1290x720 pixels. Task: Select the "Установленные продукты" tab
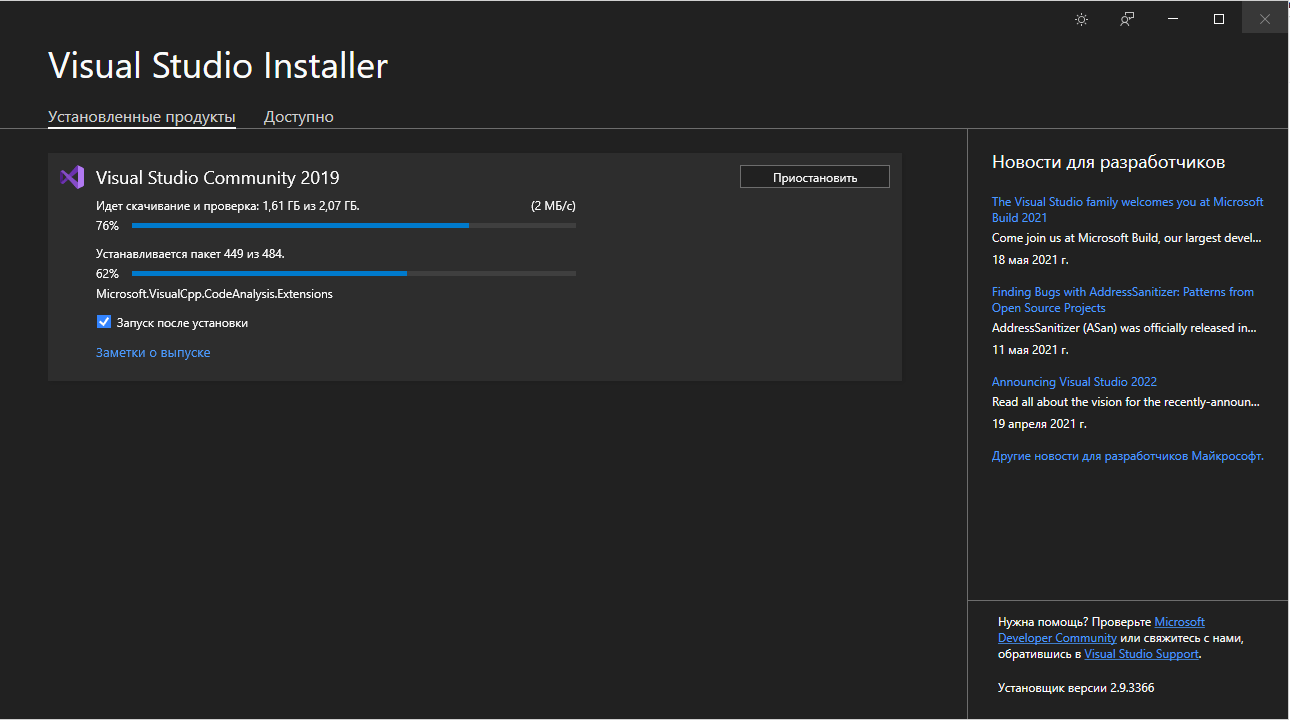pos(142,117)
